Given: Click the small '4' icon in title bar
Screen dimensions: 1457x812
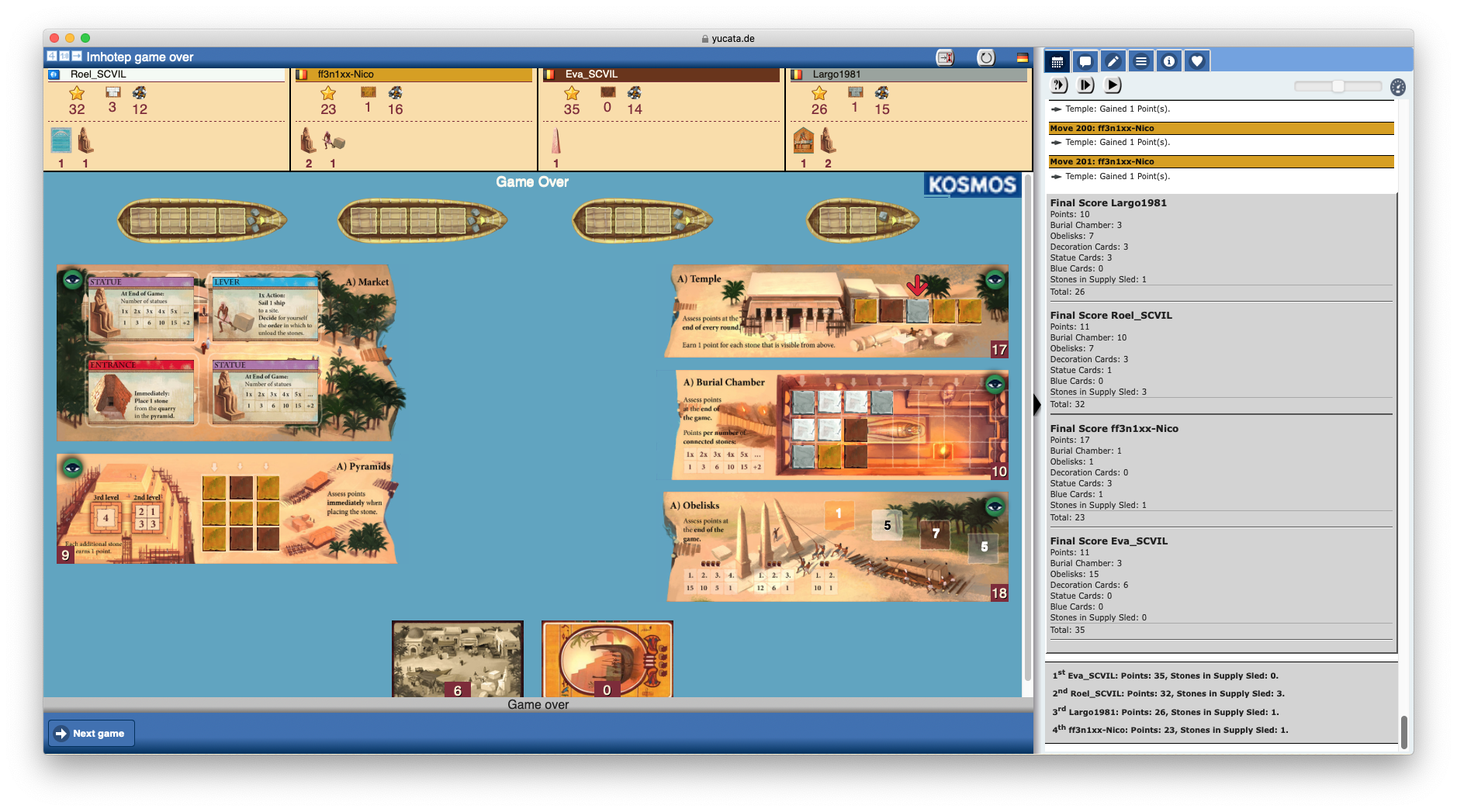Looking at the screenshot, I should pyautogui.click(x=52, y=56).
